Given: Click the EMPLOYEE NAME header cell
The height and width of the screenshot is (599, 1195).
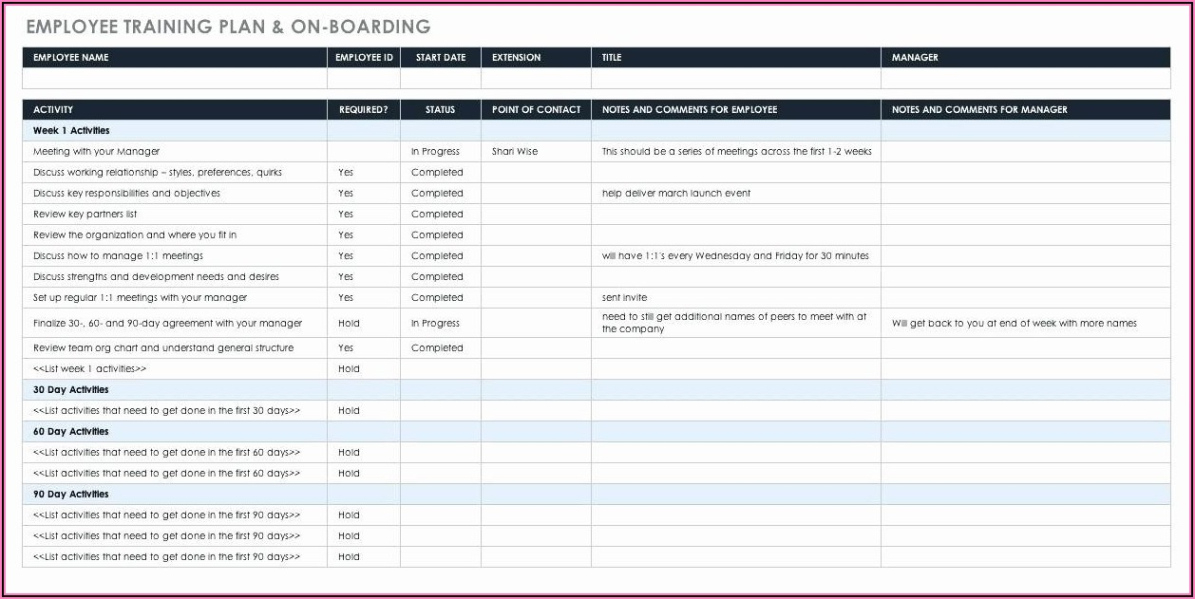Looking at the screenshot, I should pos(175,57).
